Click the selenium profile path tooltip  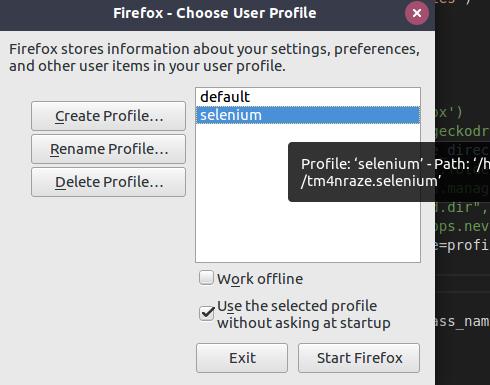(x=389, y=172)
